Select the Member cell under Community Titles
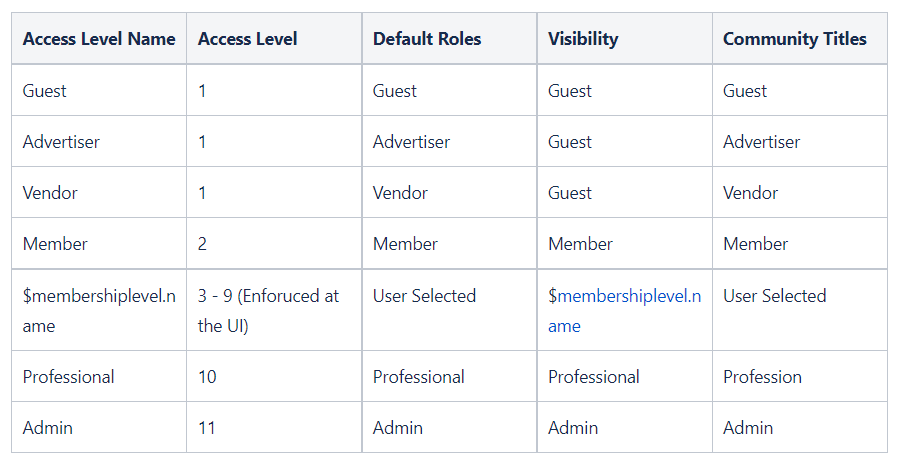897x462 pixels. click(756, 244)
